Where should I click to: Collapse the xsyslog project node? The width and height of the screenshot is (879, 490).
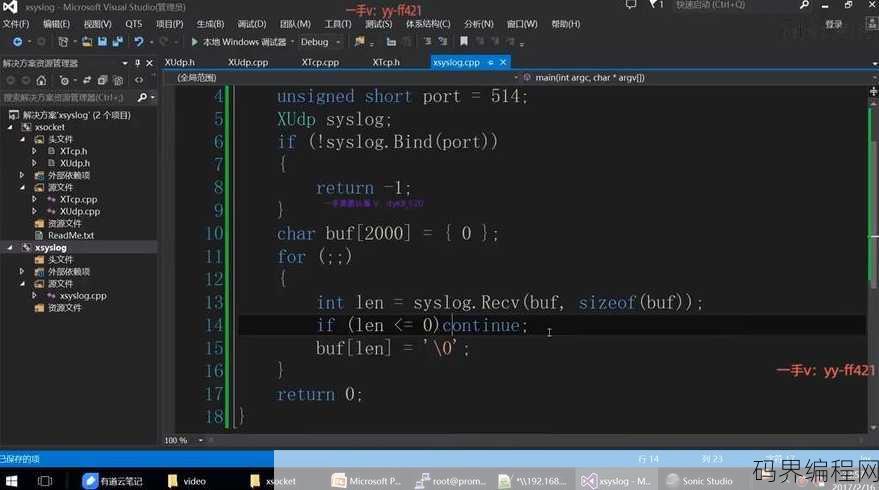pos(10,247)
